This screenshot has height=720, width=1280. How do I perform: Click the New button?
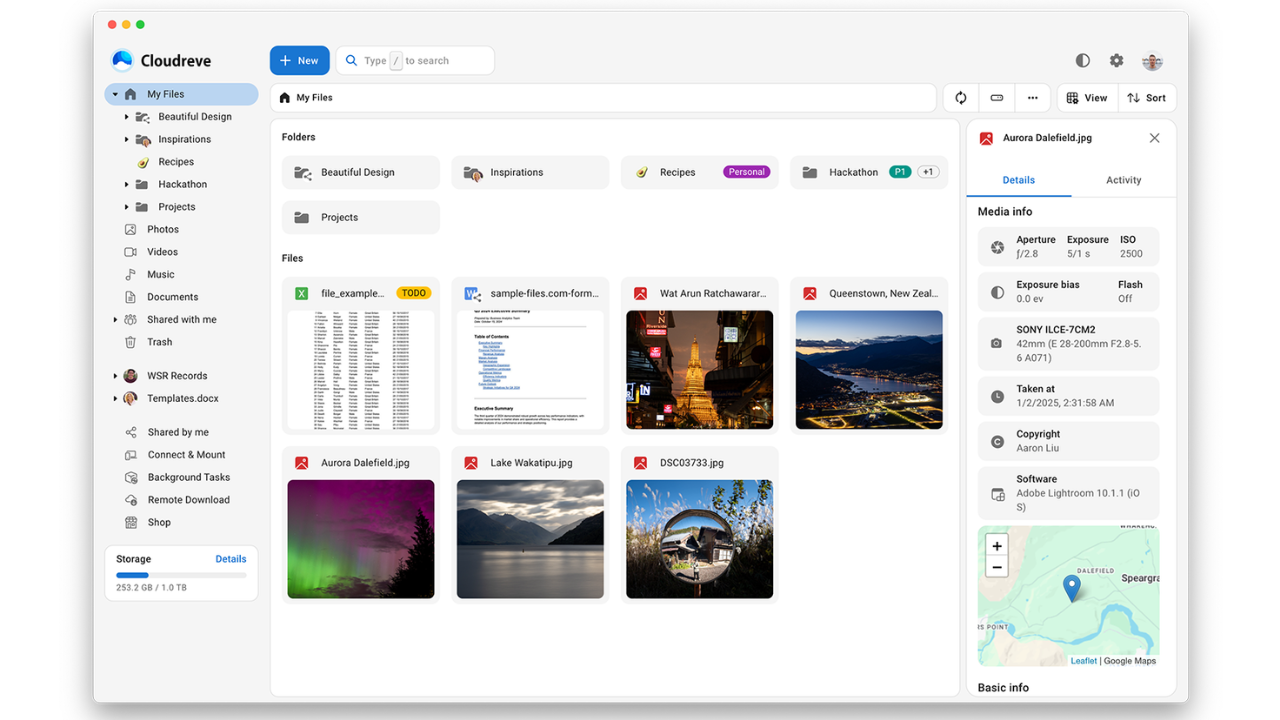299,61
